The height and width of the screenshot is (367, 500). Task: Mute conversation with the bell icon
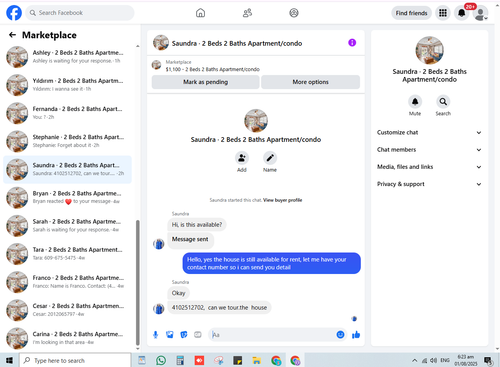415,101
